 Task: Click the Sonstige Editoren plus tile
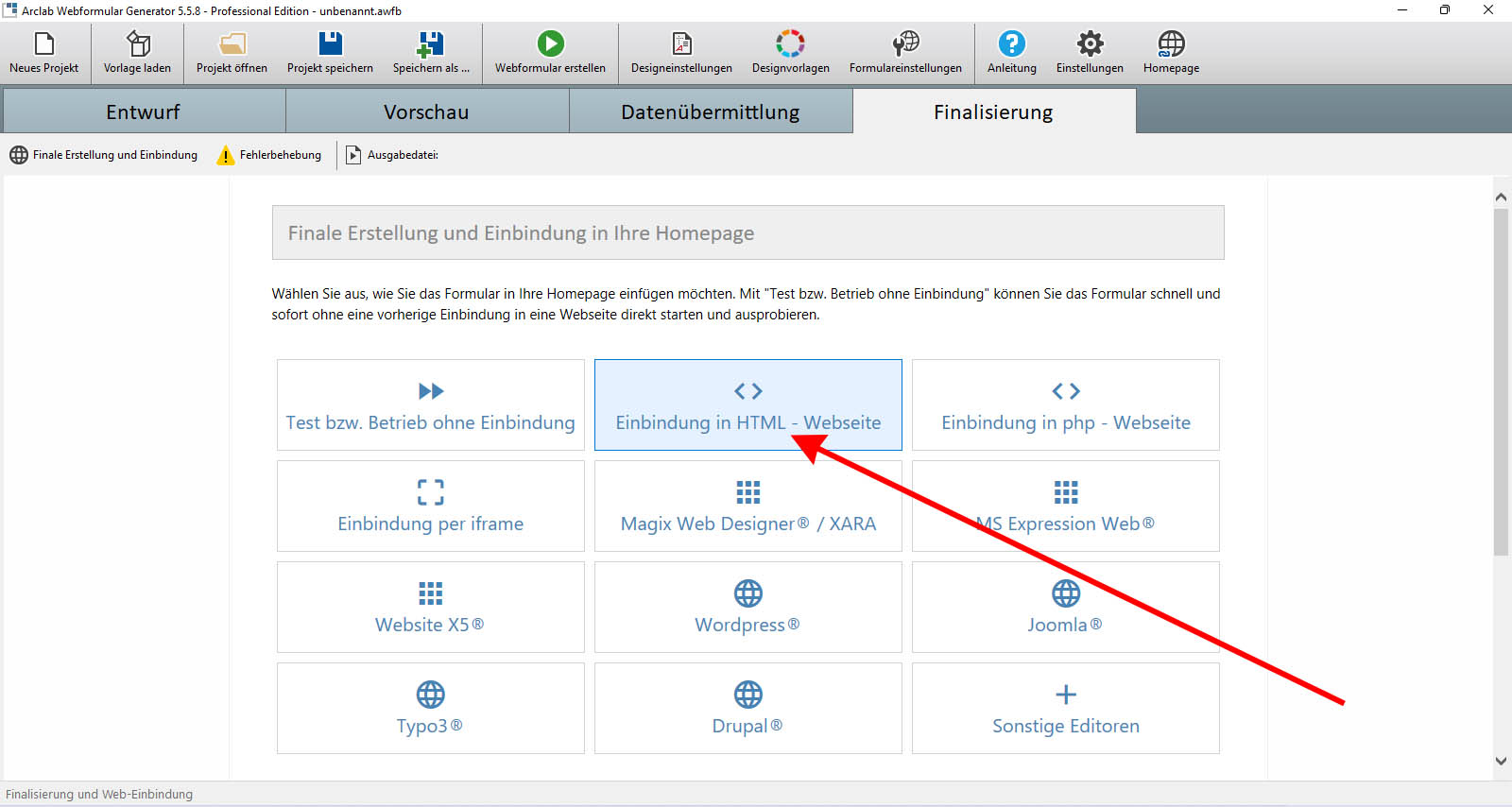1065,709
